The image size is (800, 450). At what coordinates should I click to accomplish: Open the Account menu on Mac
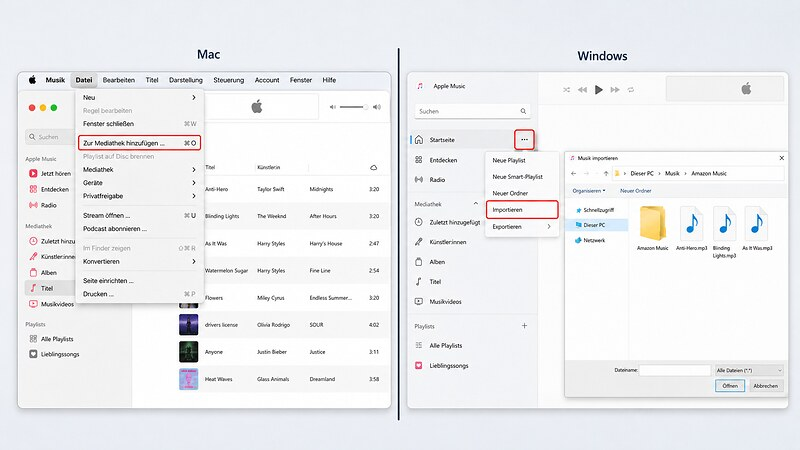click(267, 80)
